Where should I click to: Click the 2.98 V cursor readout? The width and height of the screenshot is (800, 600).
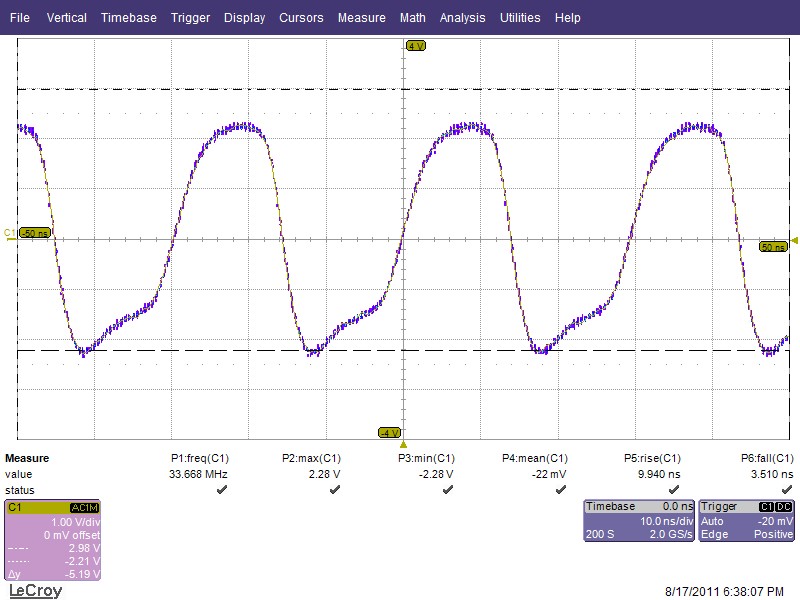(84, 548)
